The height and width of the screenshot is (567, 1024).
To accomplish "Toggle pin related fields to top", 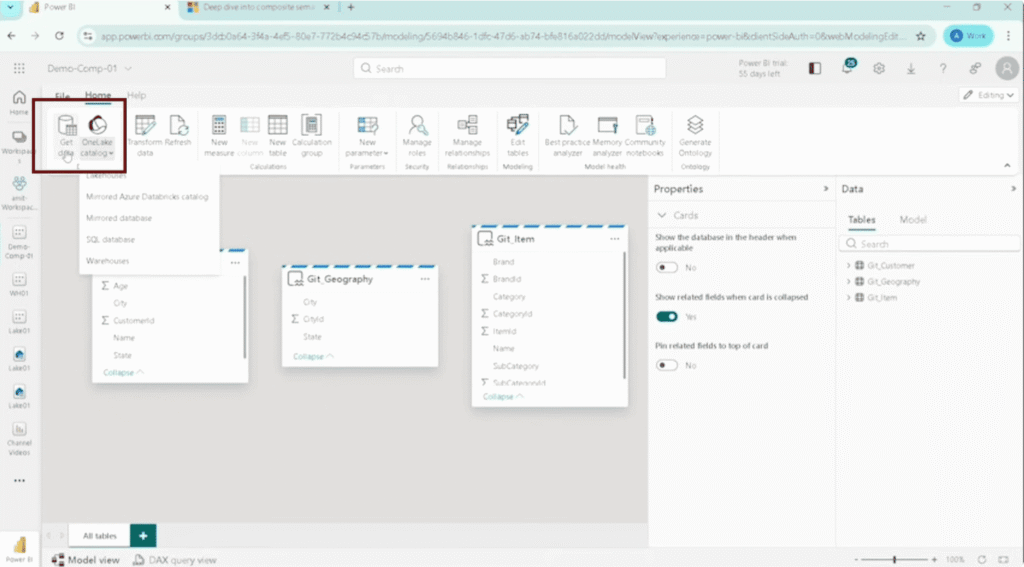I will [x=667, y=365].
